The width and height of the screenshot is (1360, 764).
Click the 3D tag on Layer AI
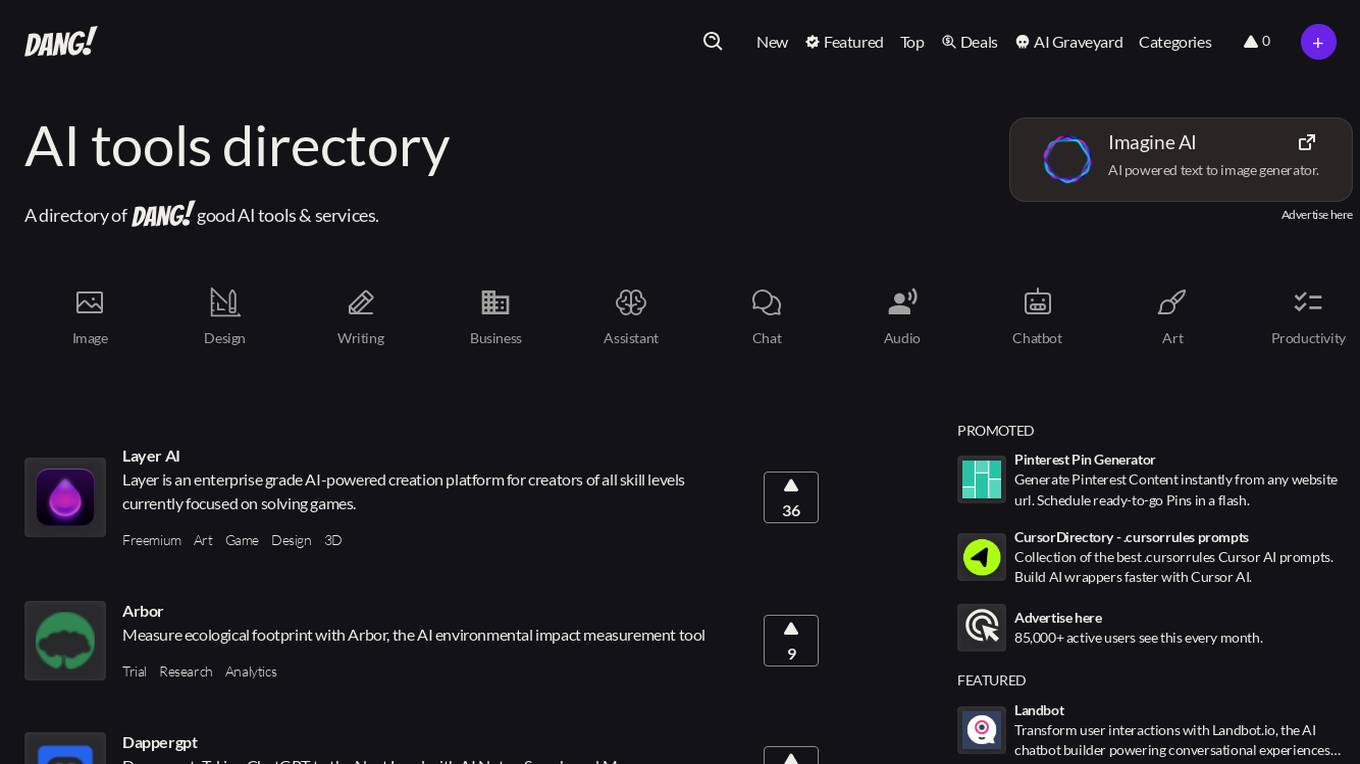[x=333, y=540]
